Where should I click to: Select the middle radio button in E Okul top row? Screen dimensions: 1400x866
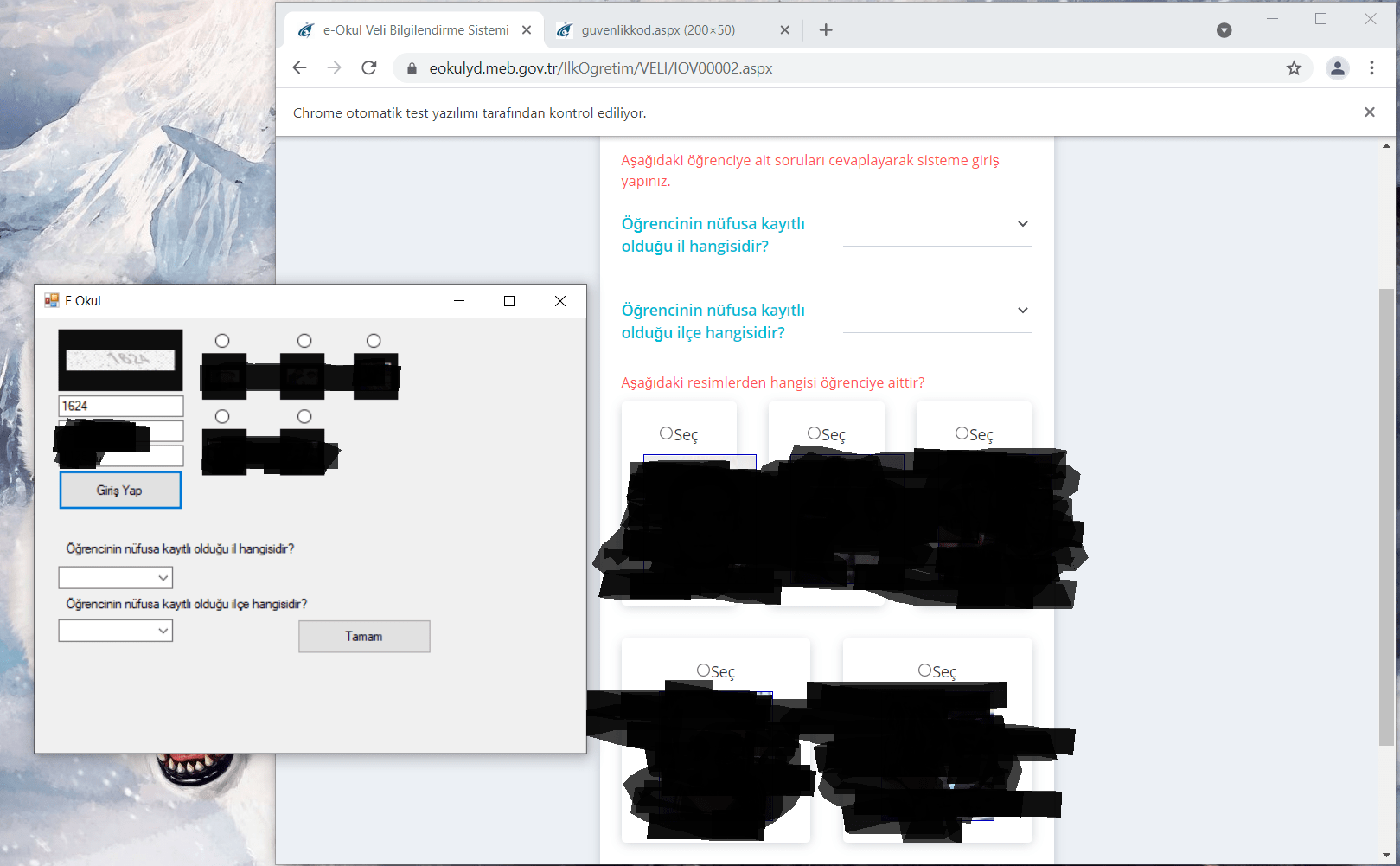[304, 341]
